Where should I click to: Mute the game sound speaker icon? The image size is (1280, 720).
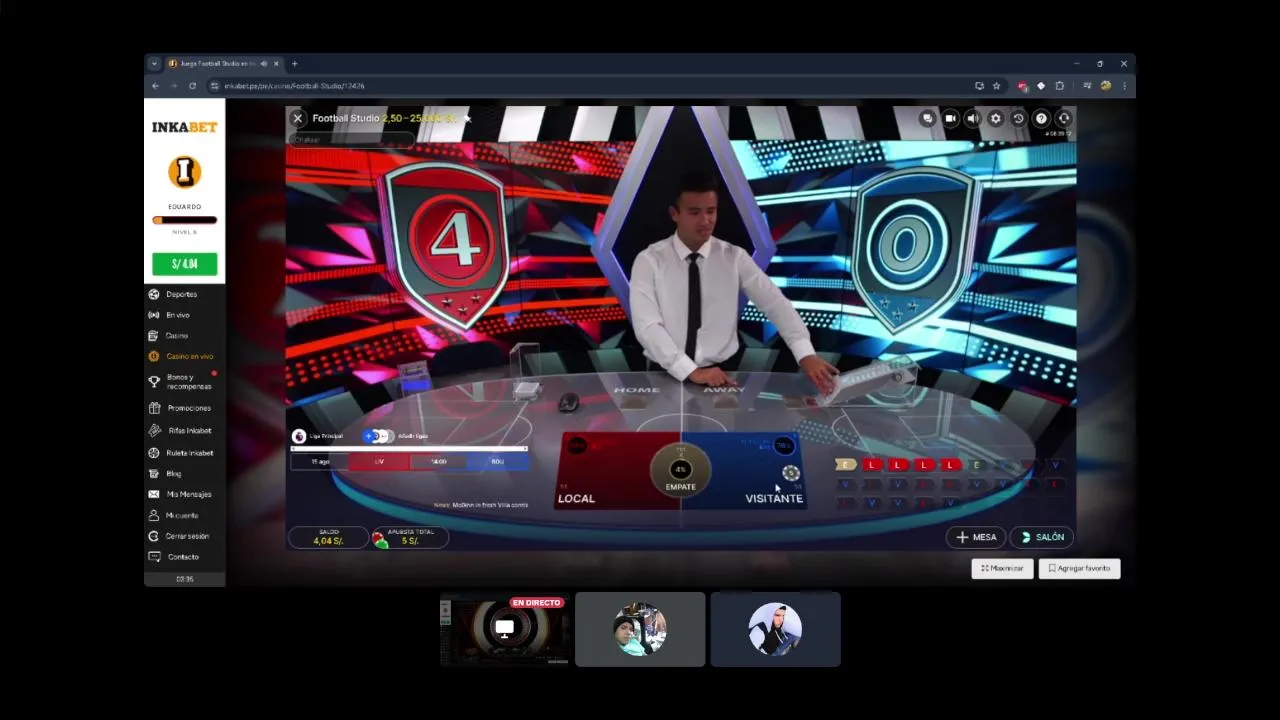click(973, 118)
